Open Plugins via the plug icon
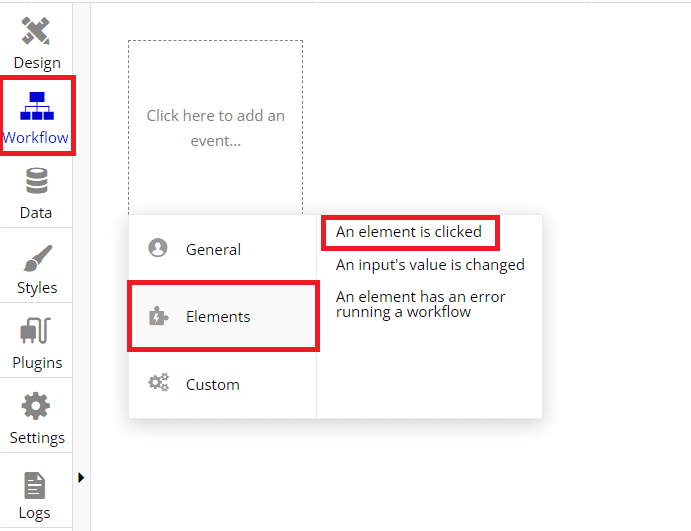691x531 pixels. click(36, 332)
